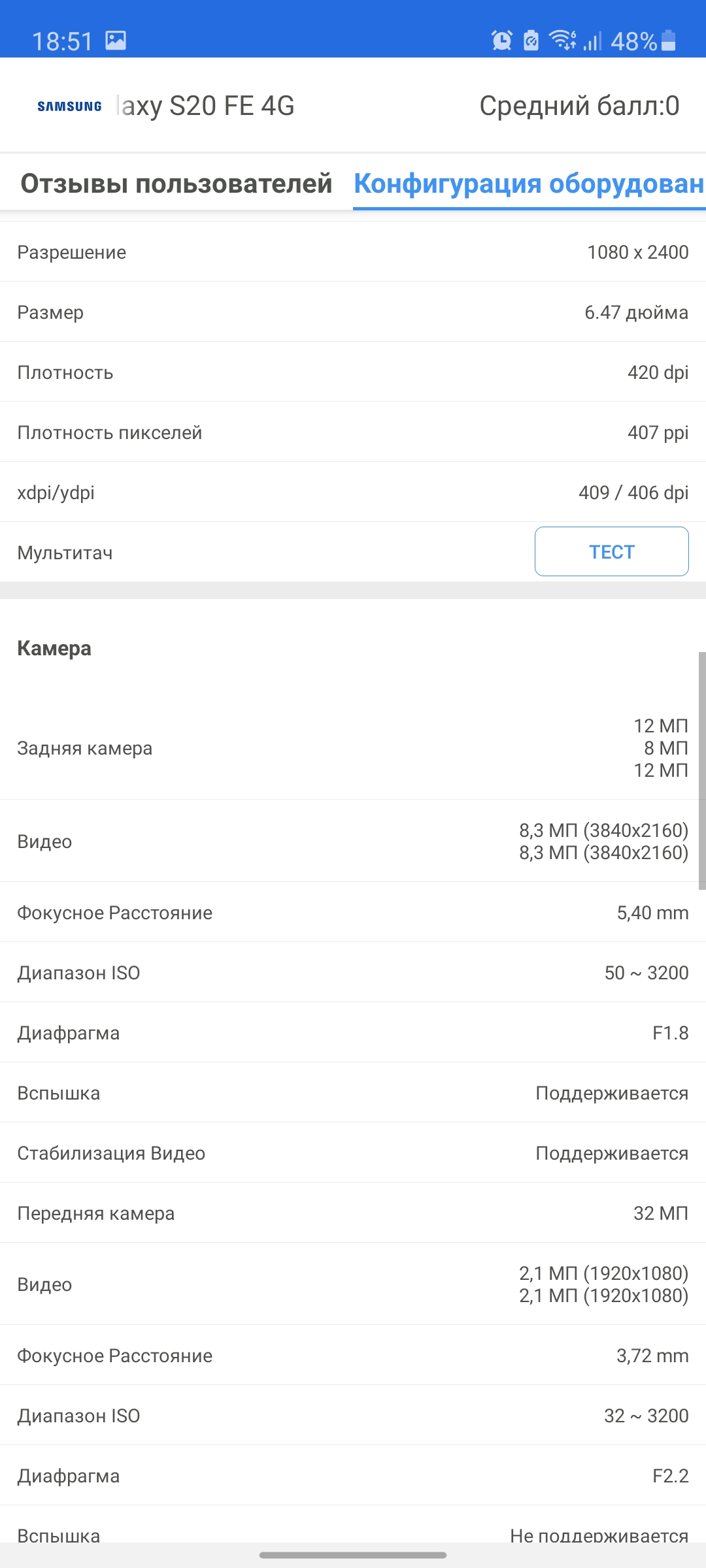Tap the Samsung logo in header
This screenshot has width=706, height=1568.
(x=69, y=106)
